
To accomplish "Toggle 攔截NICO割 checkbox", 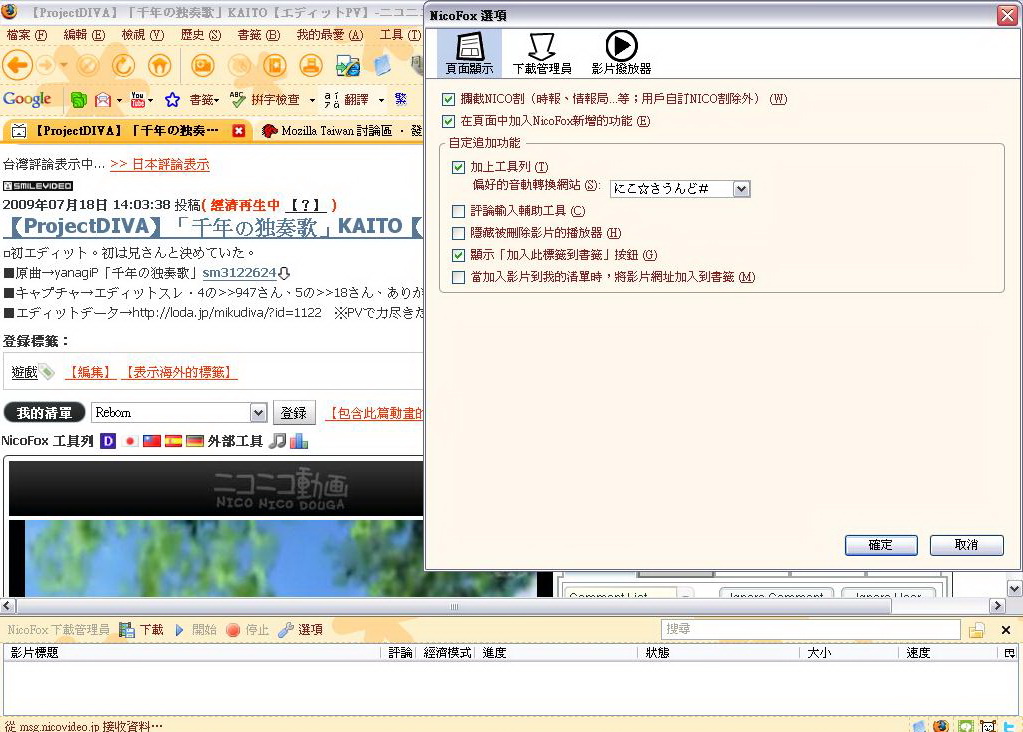I will [448, 99].
